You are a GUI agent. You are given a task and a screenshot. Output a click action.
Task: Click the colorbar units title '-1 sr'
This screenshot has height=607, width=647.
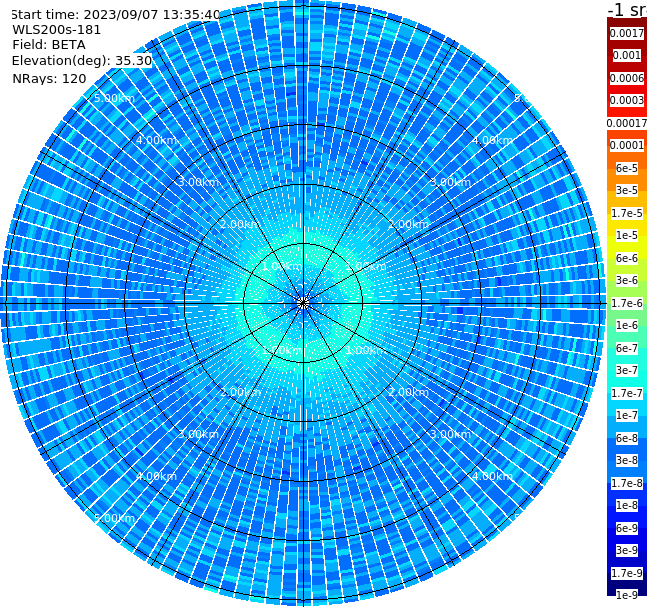pos(627,9)
